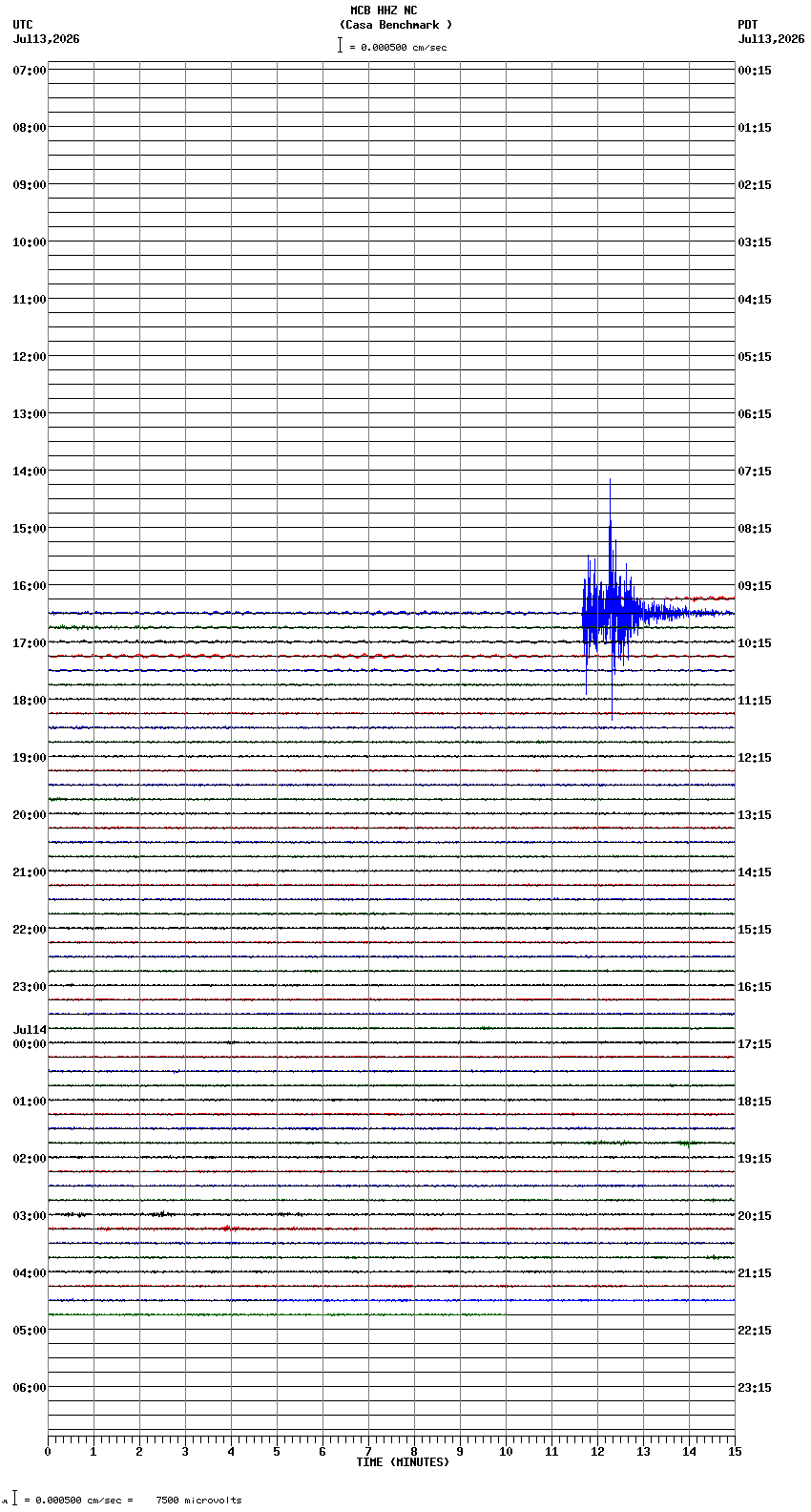Click the '04:00' UTC time label
The height and width of the screenshot is (1512, 811).
30,1273
